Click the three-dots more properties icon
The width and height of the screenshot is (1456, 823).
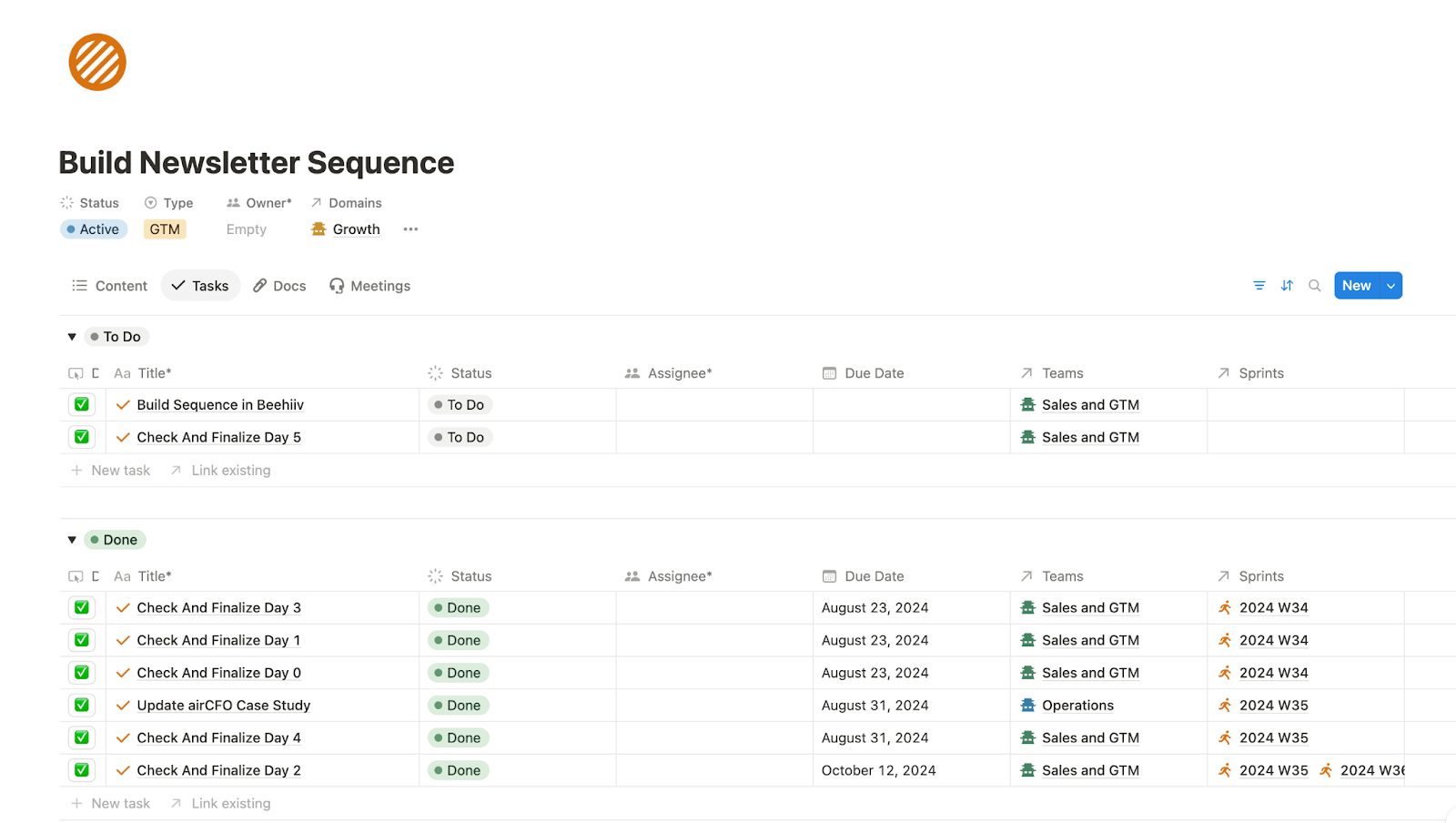point(410,229)
